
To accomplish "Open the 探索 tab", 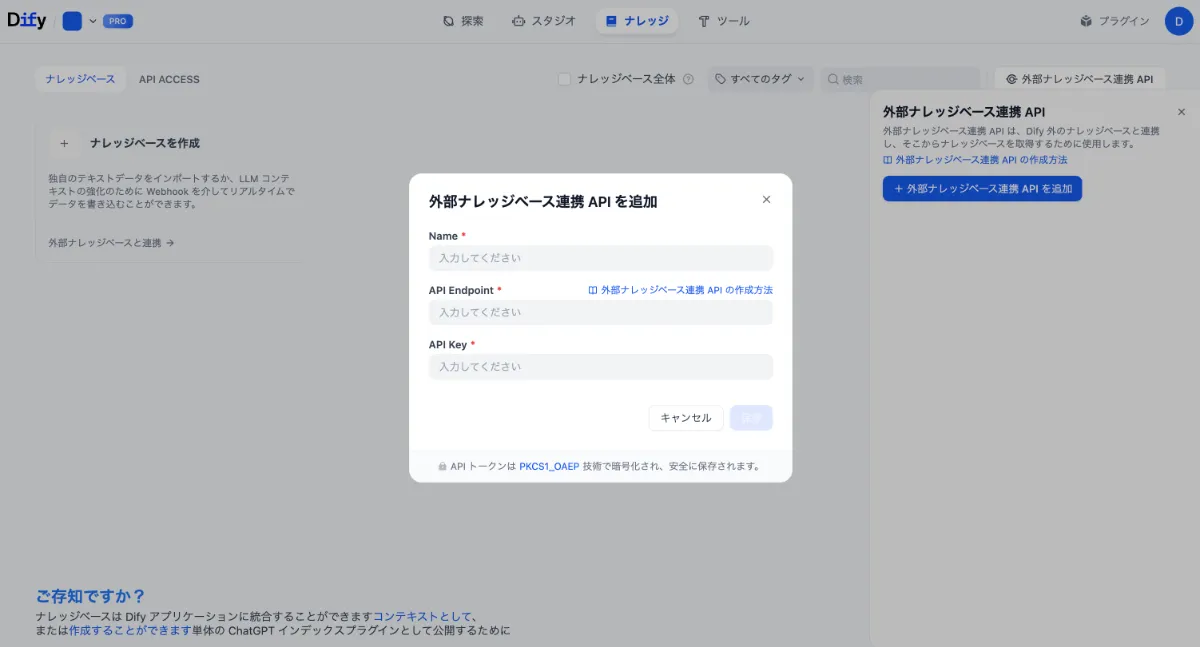I will pyautogui.click(x=463, y=21).
